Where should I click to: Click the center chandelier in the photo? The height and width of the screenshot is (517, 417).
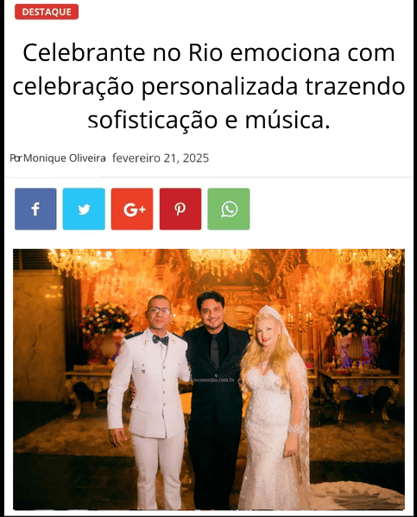coord(219,261)
